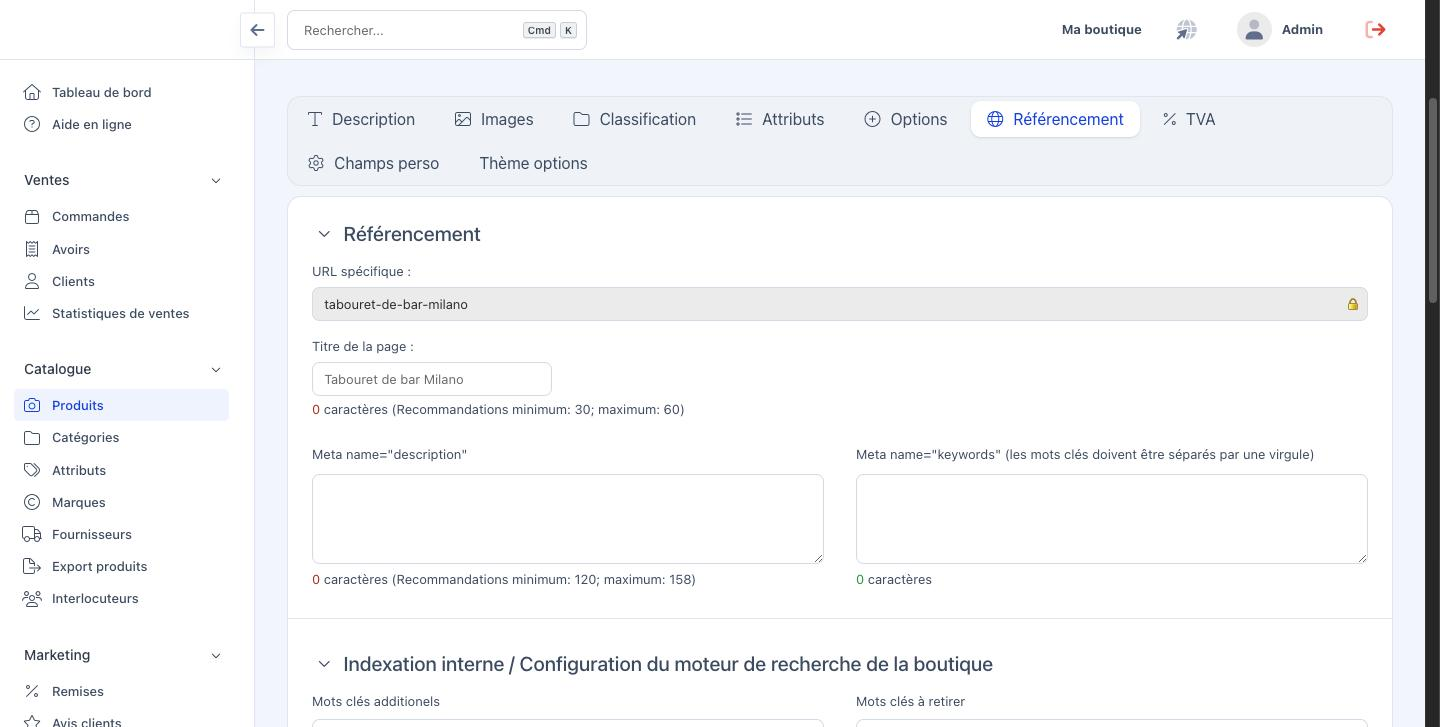Click the Commandes box icon
This screenshot has width=1440, height=727.
coord(32,216)
